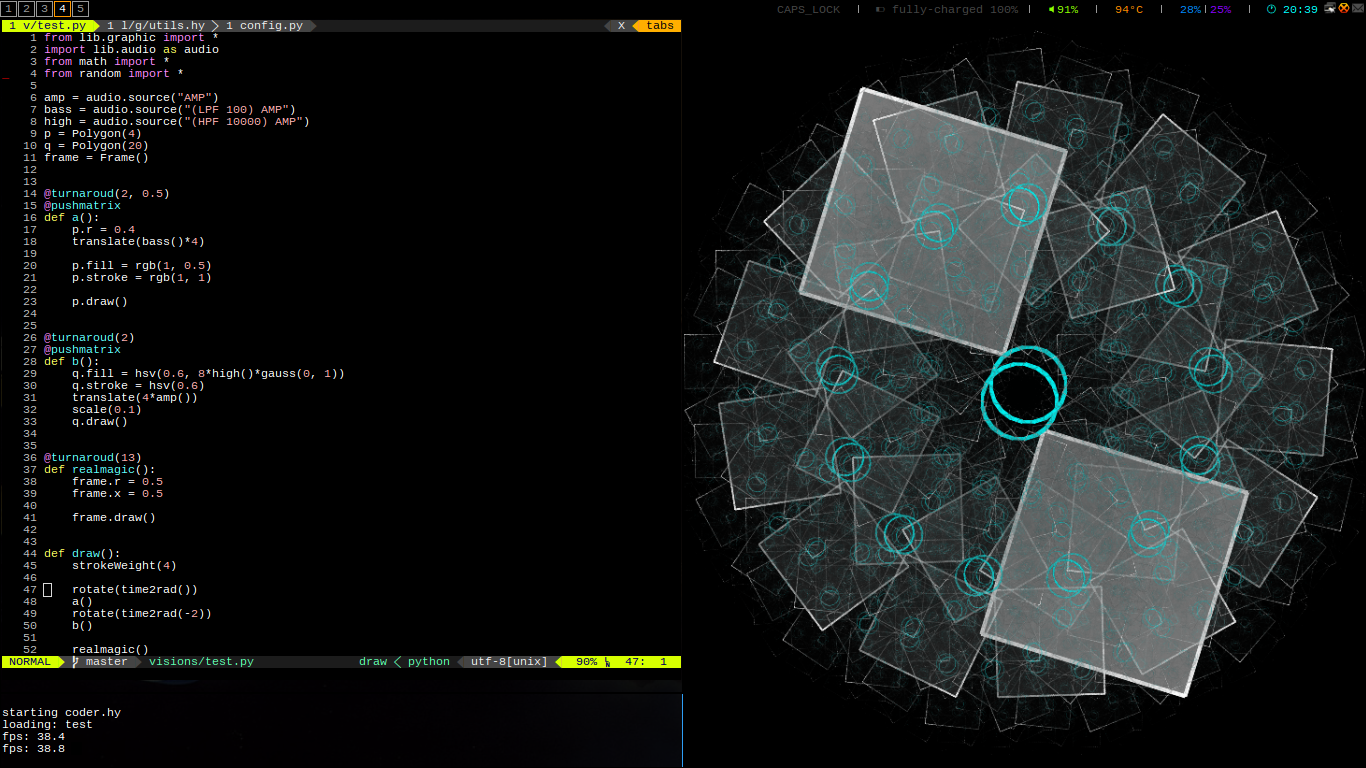Switch to workspace 2
The width and height of the screenshot is (1366, 768).
(26, 9)
